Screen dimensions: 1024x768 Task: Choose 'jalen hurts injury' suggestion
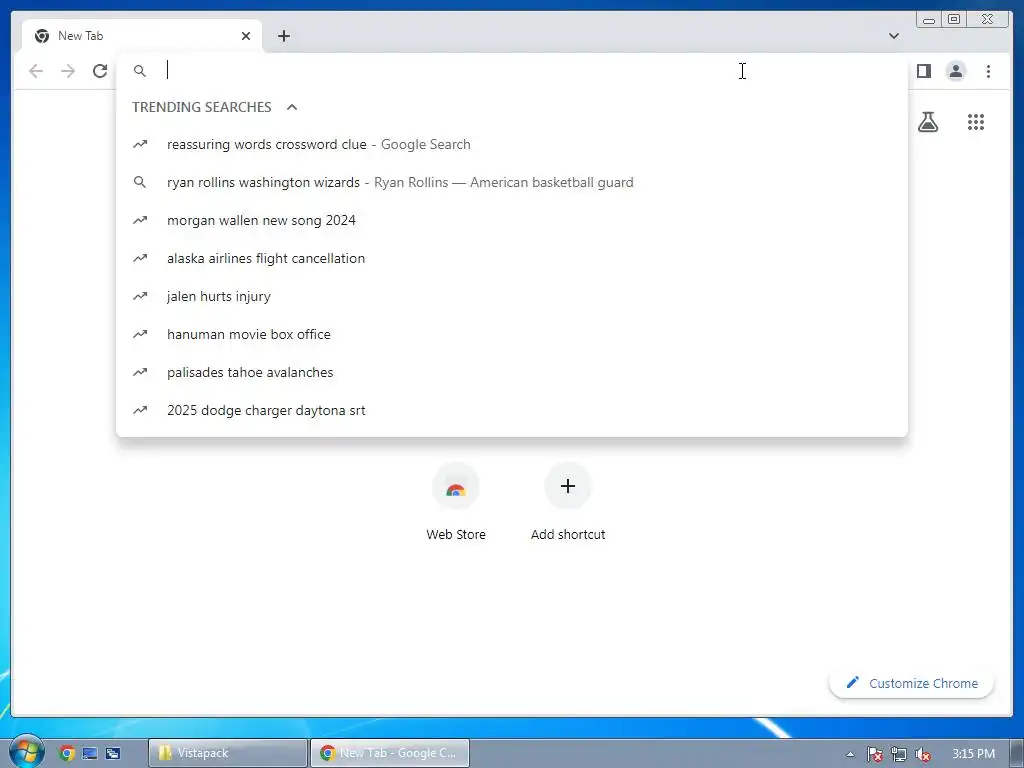511,296
